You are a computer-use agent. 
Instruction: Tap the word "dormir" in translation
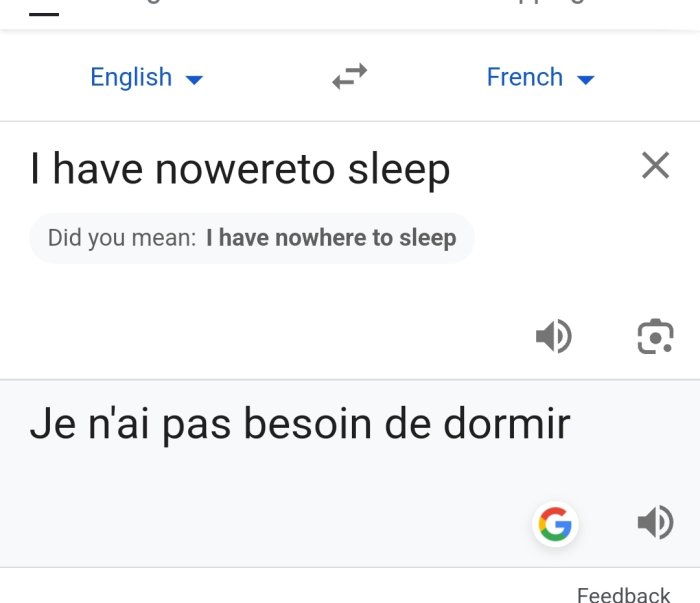[507, 422]
